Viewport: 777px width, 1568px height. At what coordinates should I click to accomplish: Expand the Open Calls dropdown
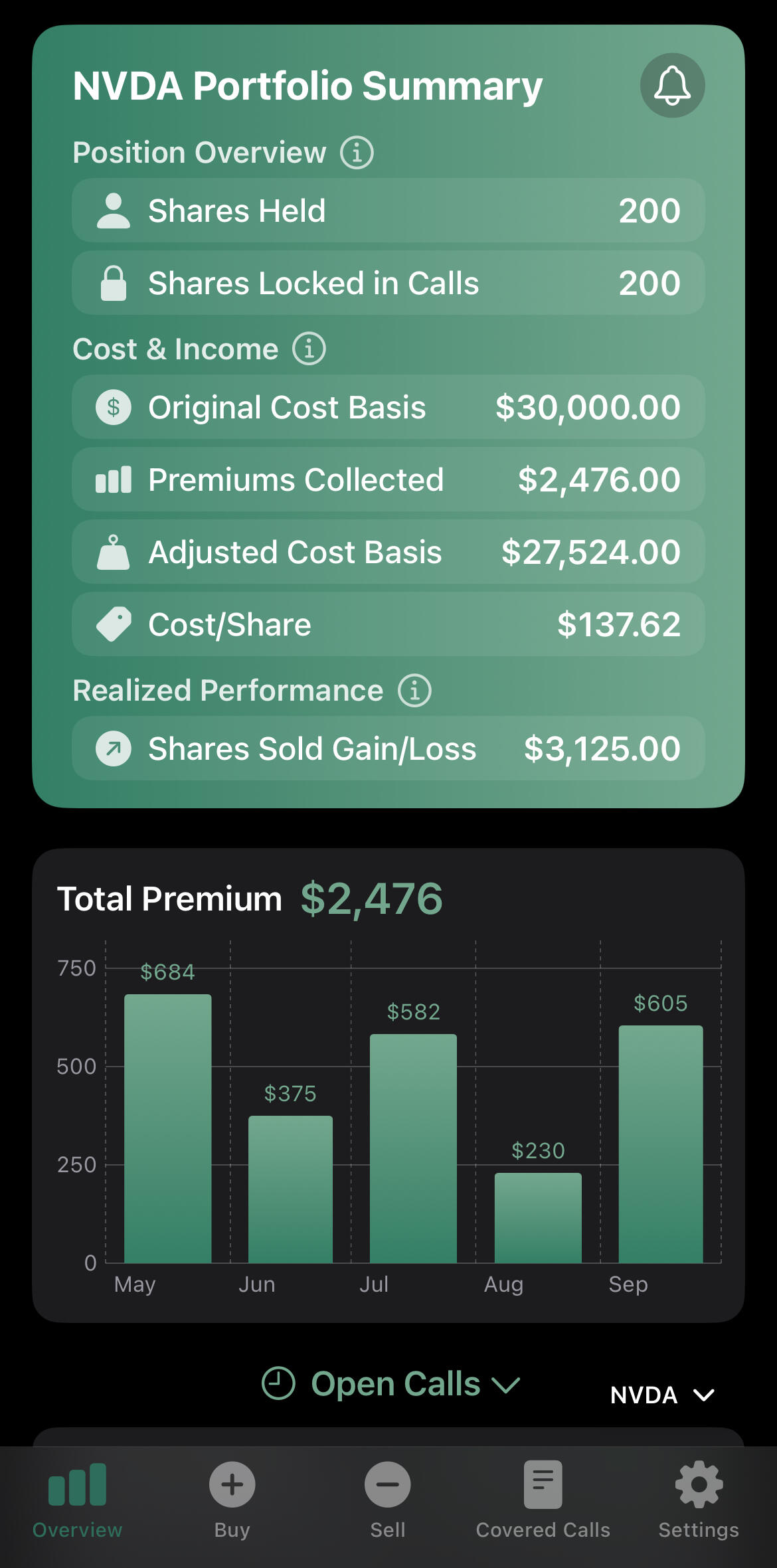pyautogui.click(x=506, y=1384)
